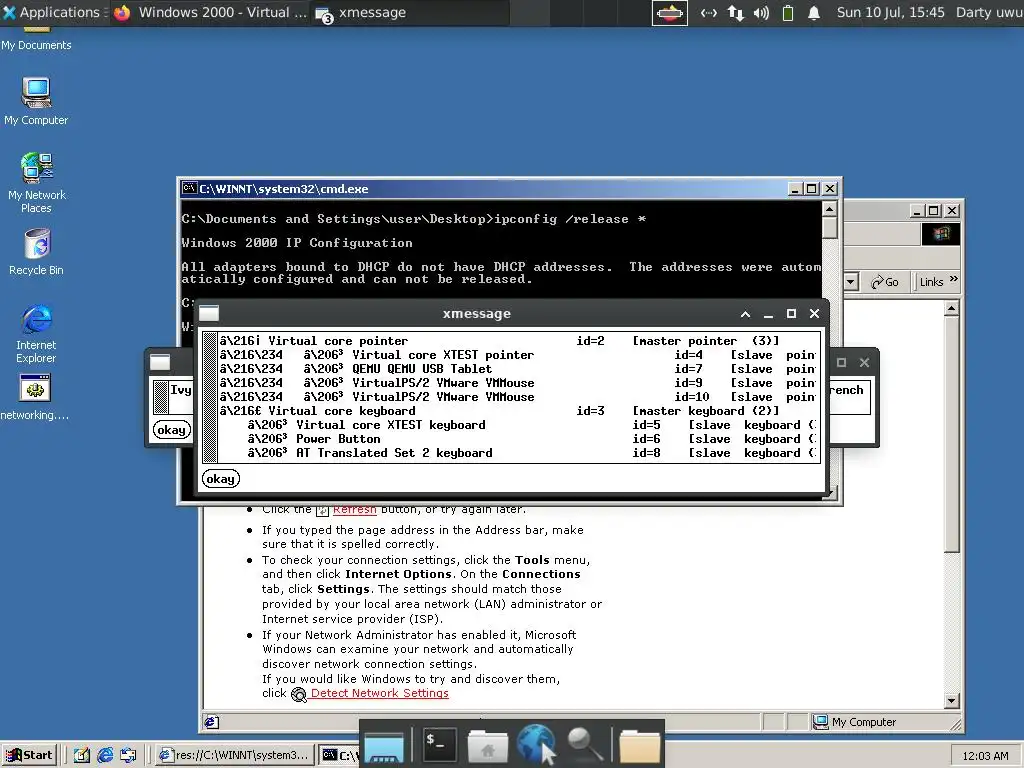Image resolution: width=1024 pixels, height=768 pixels.
Task: Open the plain folder icon in dock
Action: [639, 746]
